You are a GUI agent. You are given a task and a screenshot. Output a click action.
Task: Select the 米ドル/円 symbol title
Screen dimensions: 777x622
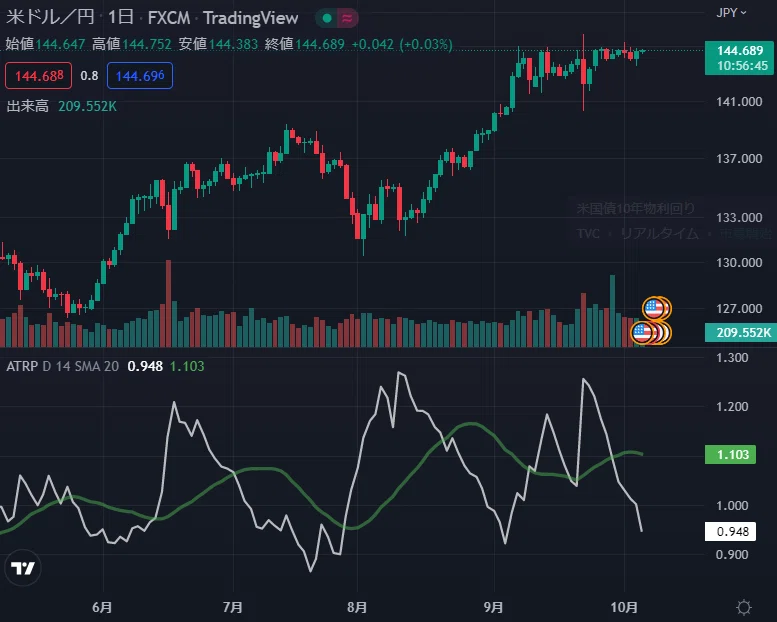tap(50, 17)
